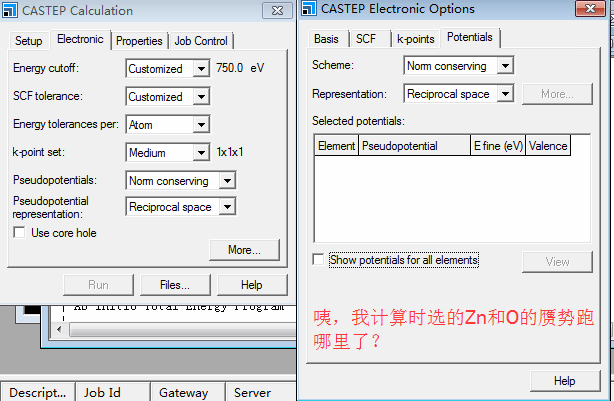Expand the Scheme dropdown in Electronic Options

[505, 65]
